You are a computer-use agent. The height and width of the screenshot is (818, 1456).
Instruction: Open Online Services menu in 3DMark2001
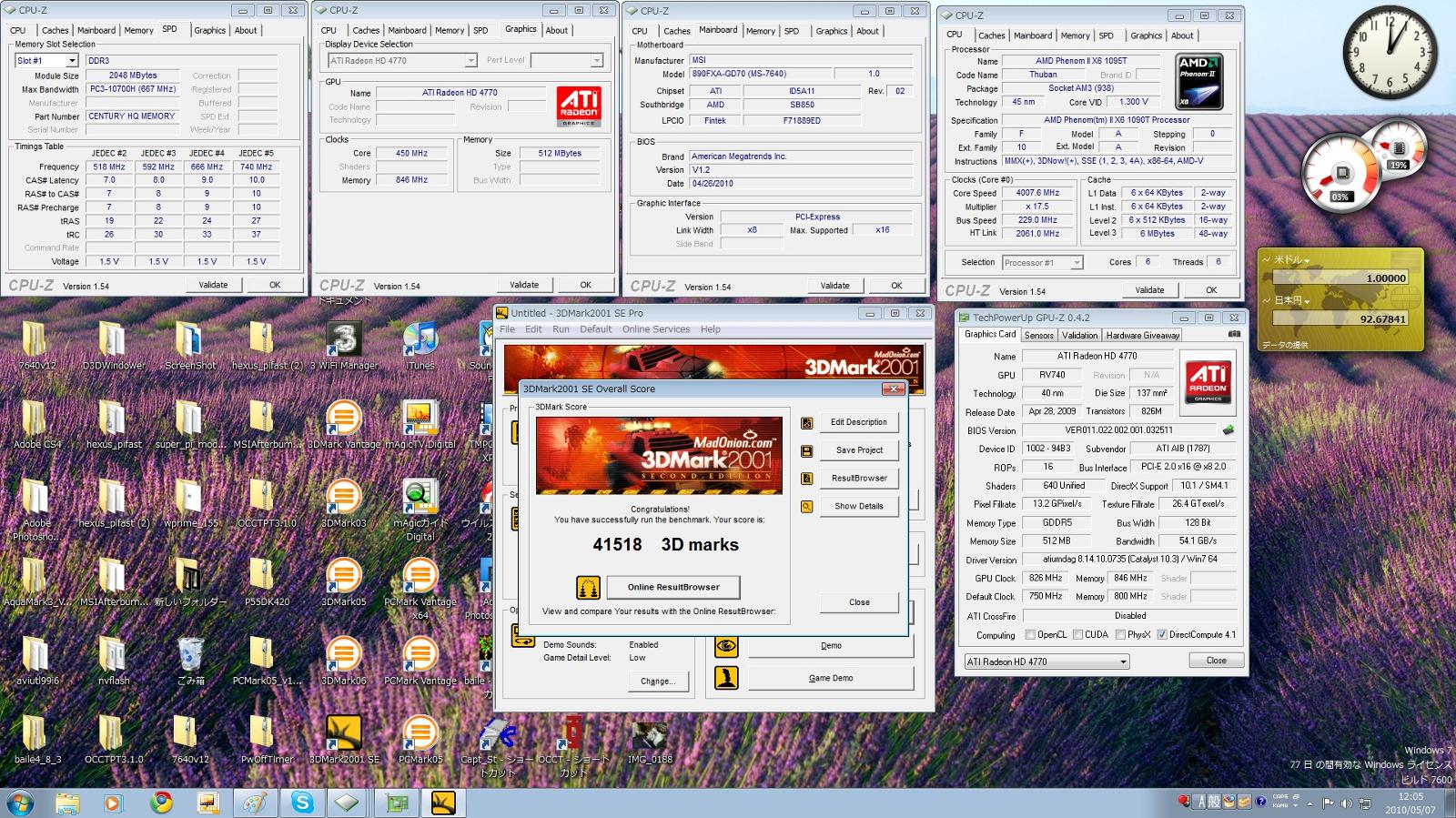[656, 329]
